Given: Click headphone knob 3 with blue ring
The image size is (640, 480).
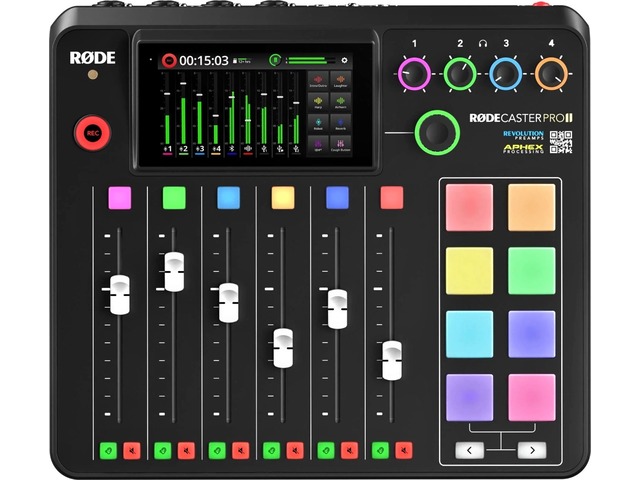Looking at the screenshot, I should [x=505, y=74].
